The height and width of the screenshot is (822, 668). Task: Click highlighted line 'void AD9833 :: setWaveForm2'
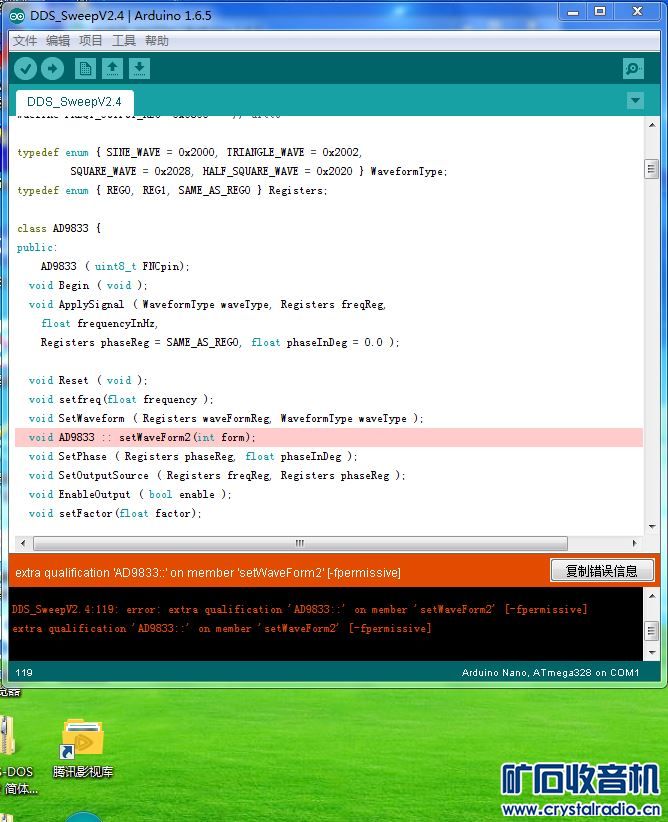(329, 437)
